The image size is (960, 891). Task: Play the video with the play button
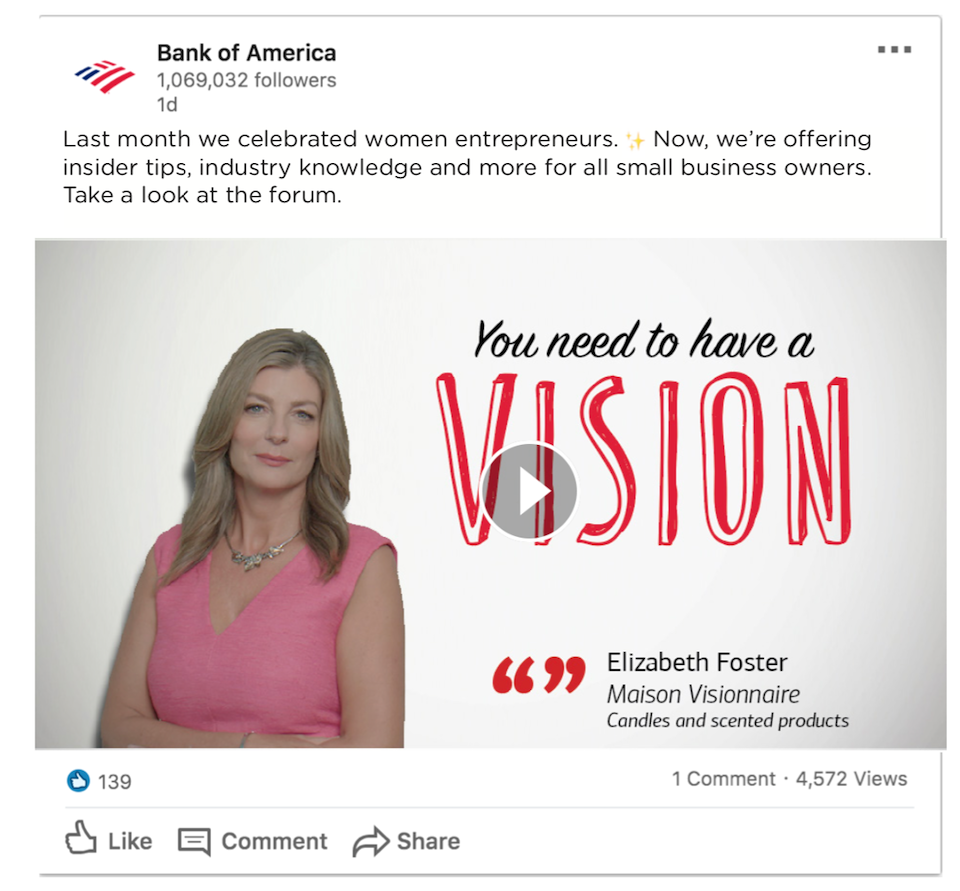(529, 491)
